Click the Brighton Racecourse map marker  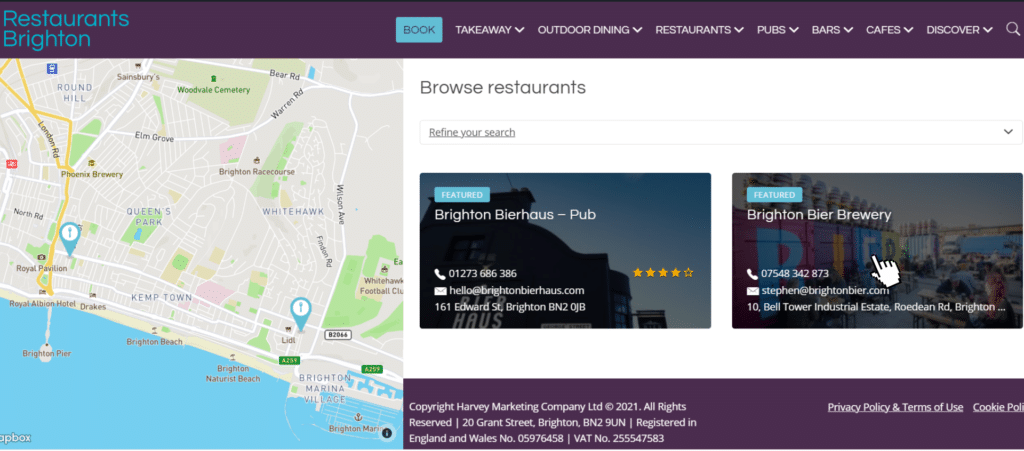click(257, 161)
